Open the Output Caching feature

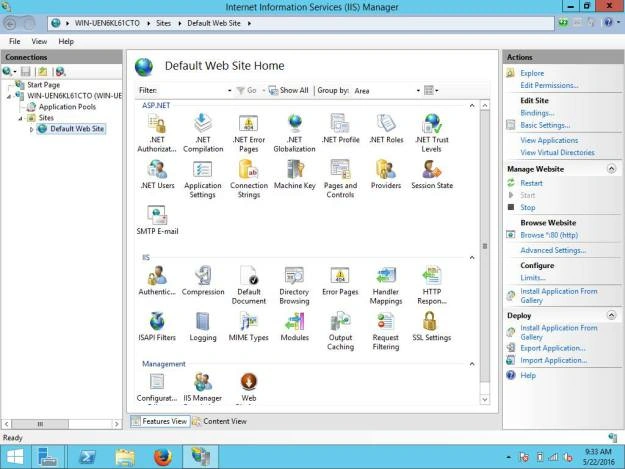pos(340,331)
